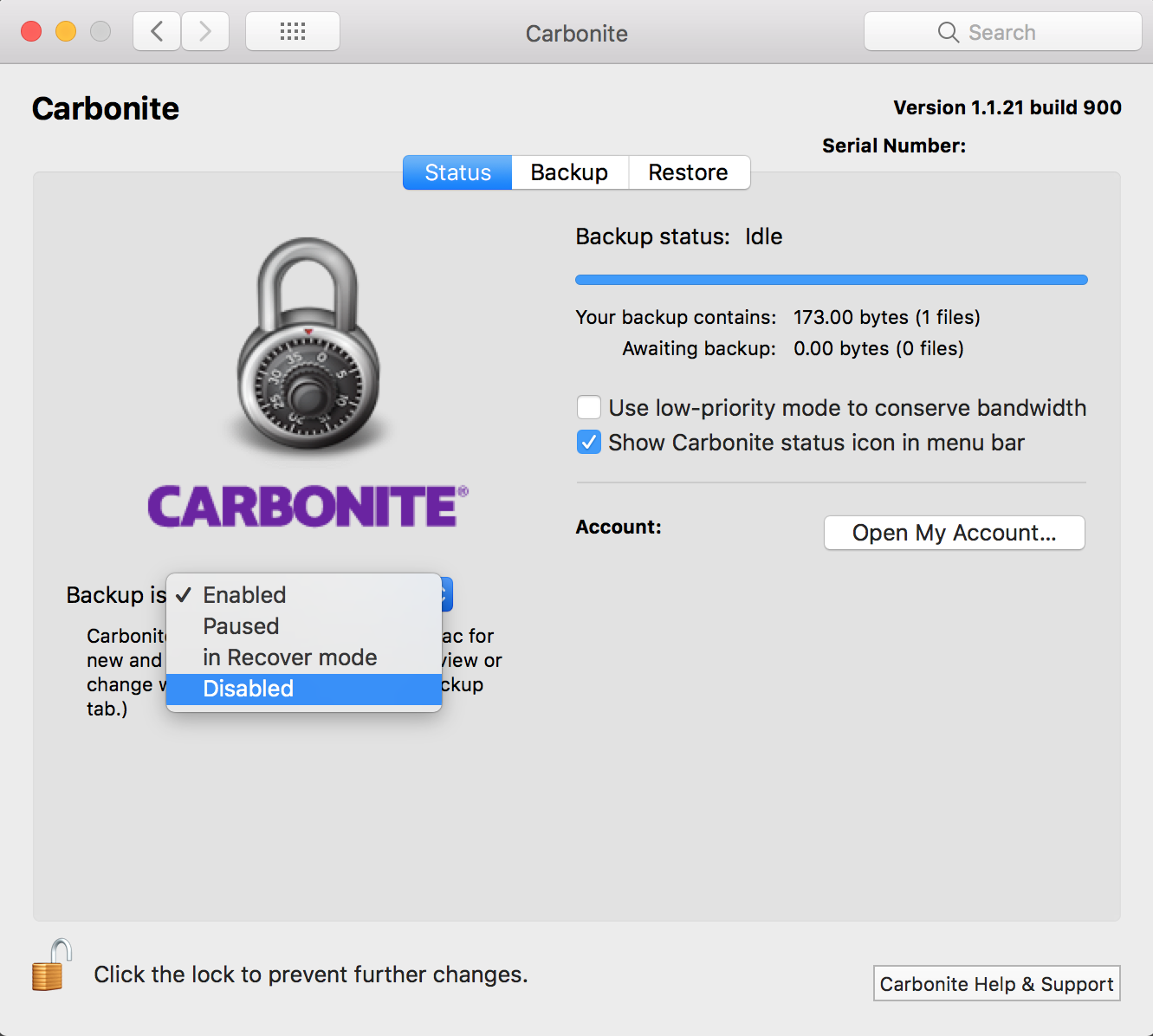This screenshot has height=1036, width=1153.
Task: Select the Status tab
Action: pos(457,172)
